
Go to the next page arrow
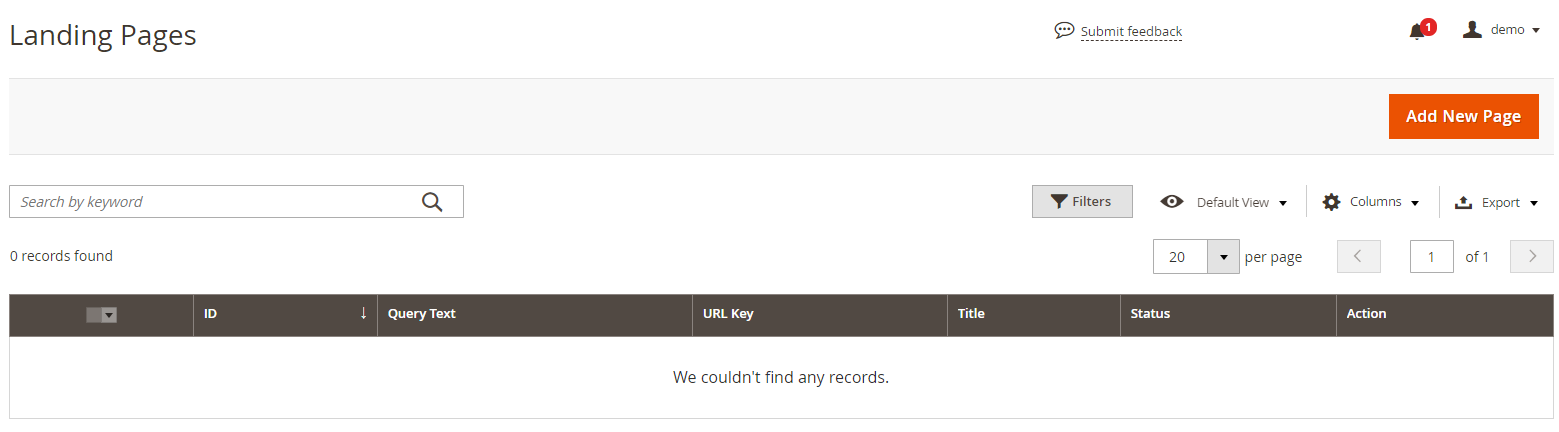tap(1532, 257)
